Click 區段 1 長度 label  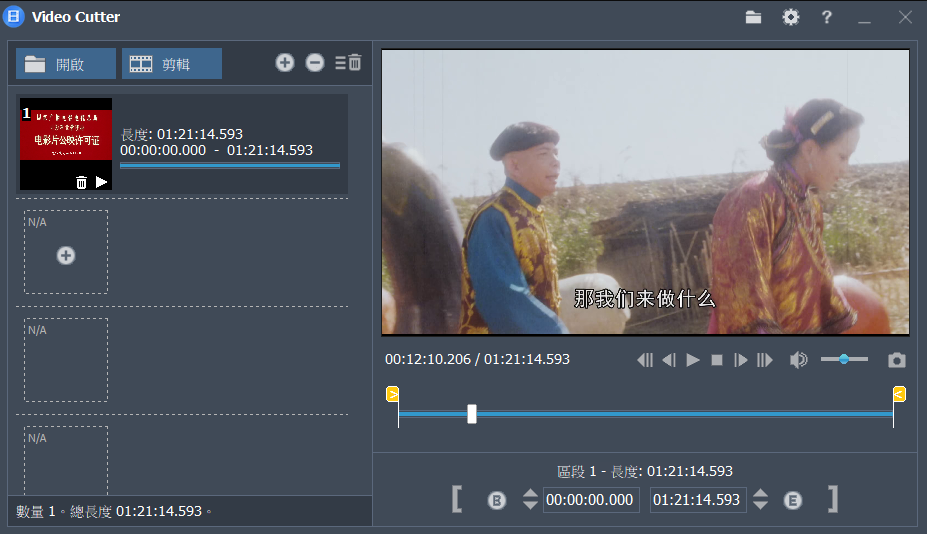pos(644,471)
